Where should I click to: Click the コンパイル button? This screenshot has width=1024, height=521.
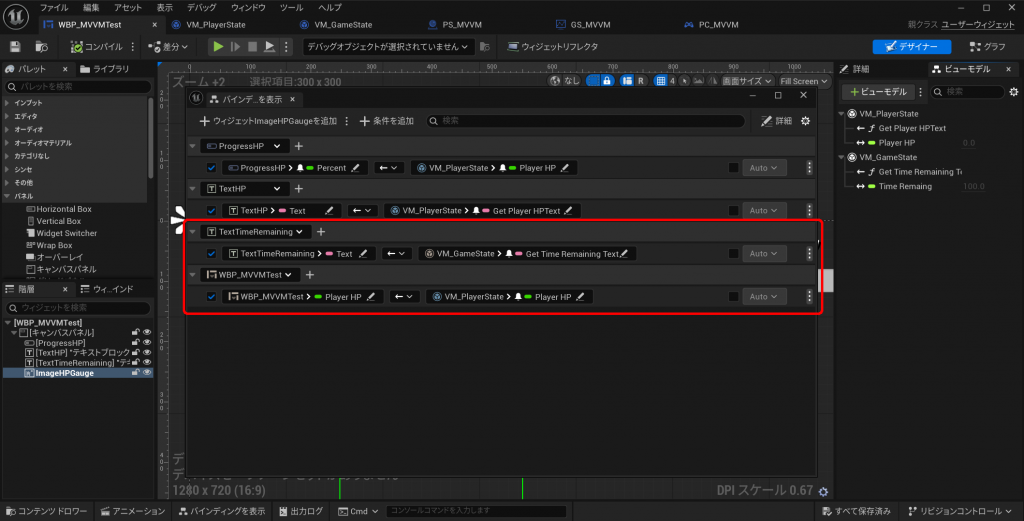[97, 46]
